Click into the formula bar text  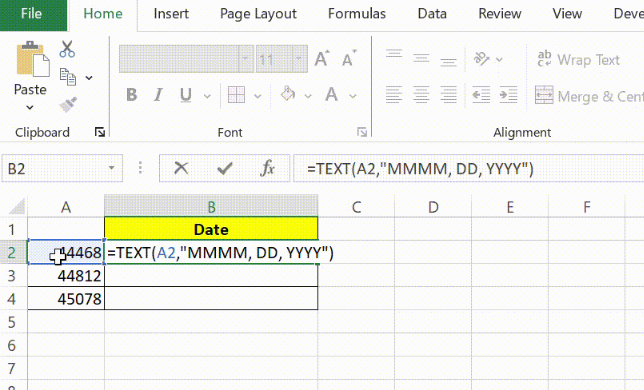point(468,168)
